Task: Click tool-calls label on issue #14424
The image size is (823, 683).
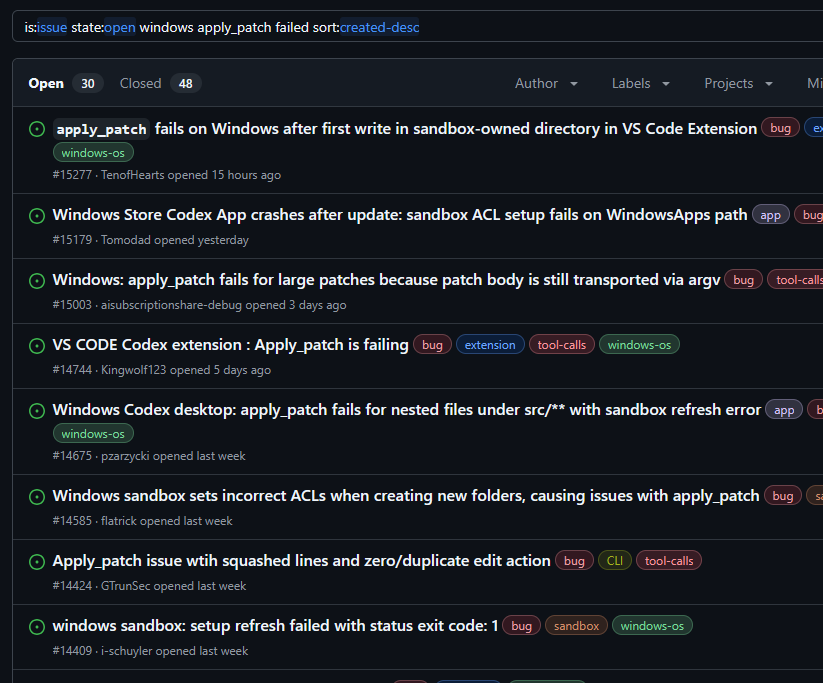Action: coord(669,561)
